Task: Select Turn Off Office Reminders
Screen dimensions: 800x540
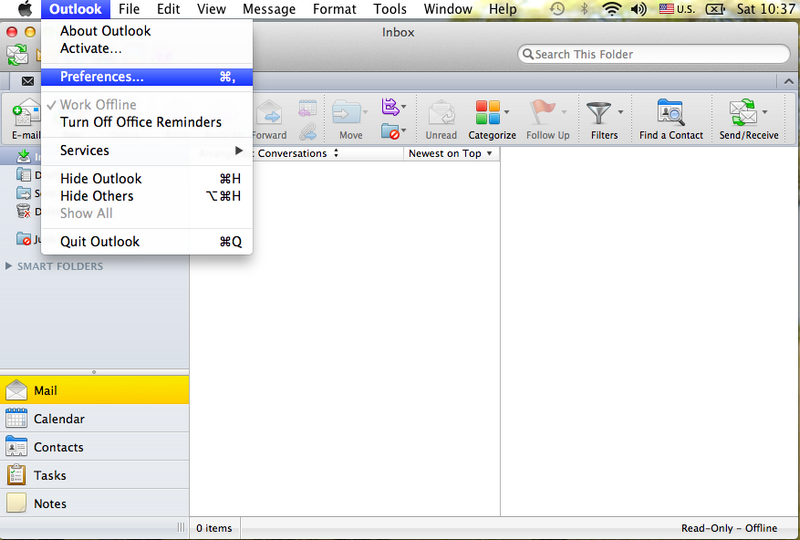Action: (146, 122)
